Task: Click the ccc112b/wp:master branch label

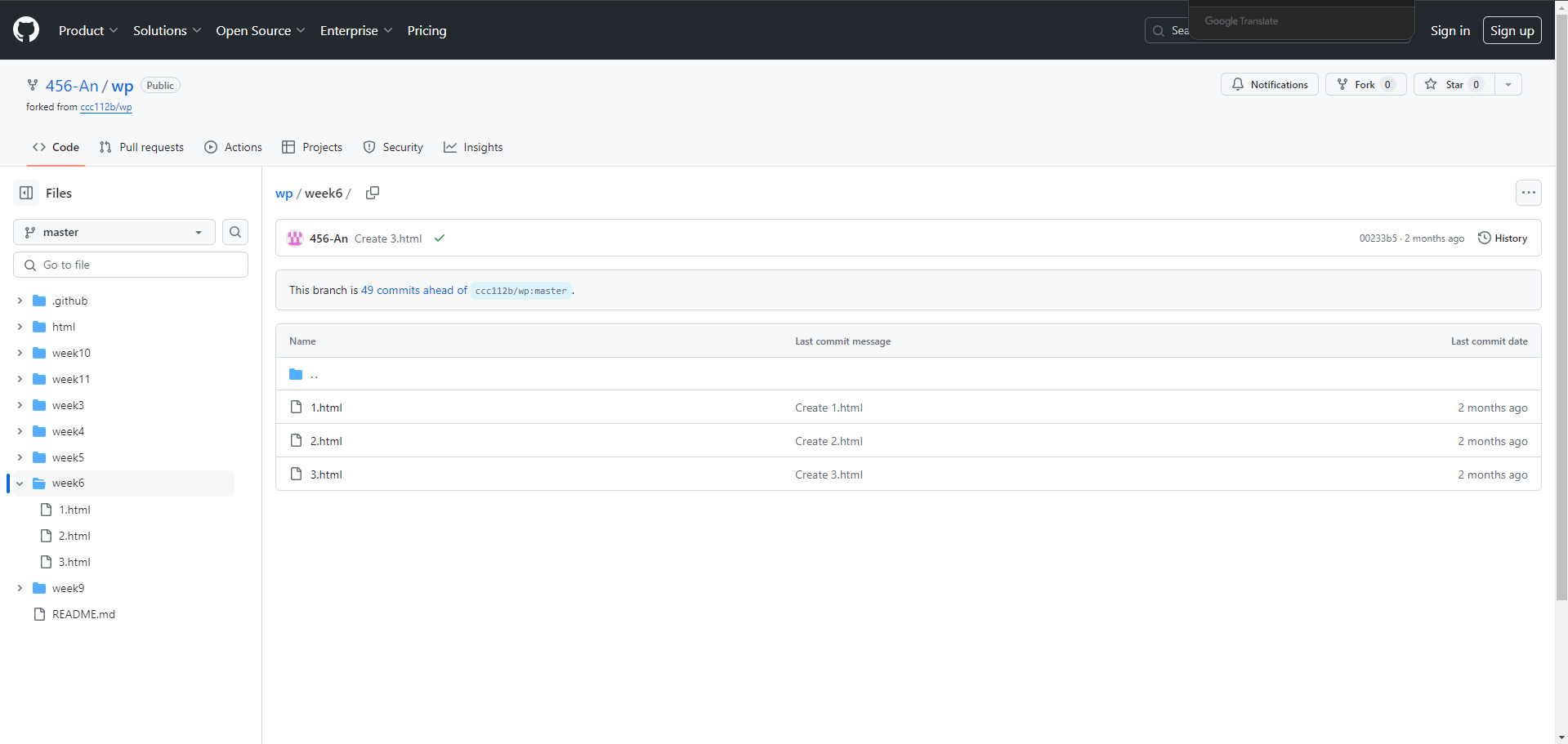Action: (x=520, y=291)
